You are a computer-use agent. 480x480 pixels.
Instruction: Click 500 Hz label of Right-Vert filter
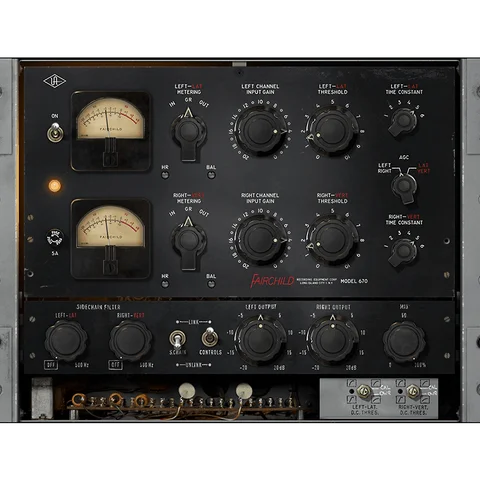point(146,365)
